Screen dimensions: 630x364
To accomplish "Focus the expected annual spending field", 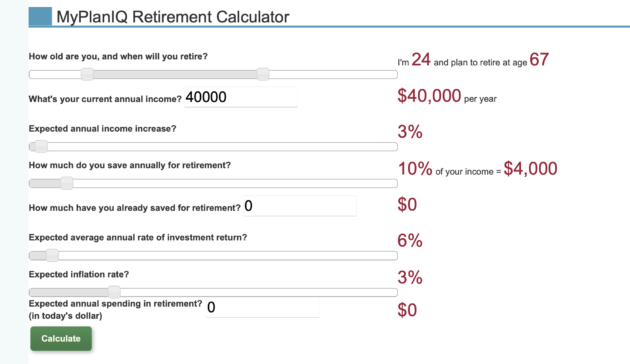I will tap(263, 307).
